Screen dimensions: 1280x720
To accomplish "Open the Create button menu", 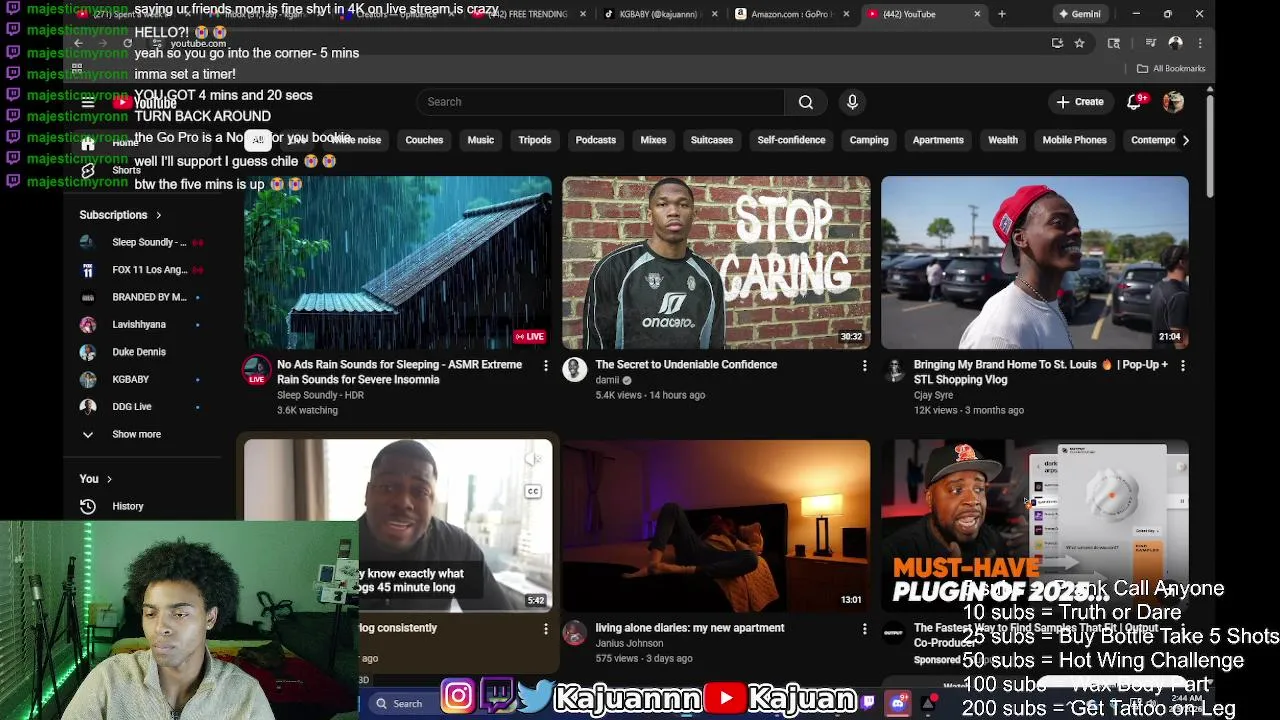I will coord(1079,102).
